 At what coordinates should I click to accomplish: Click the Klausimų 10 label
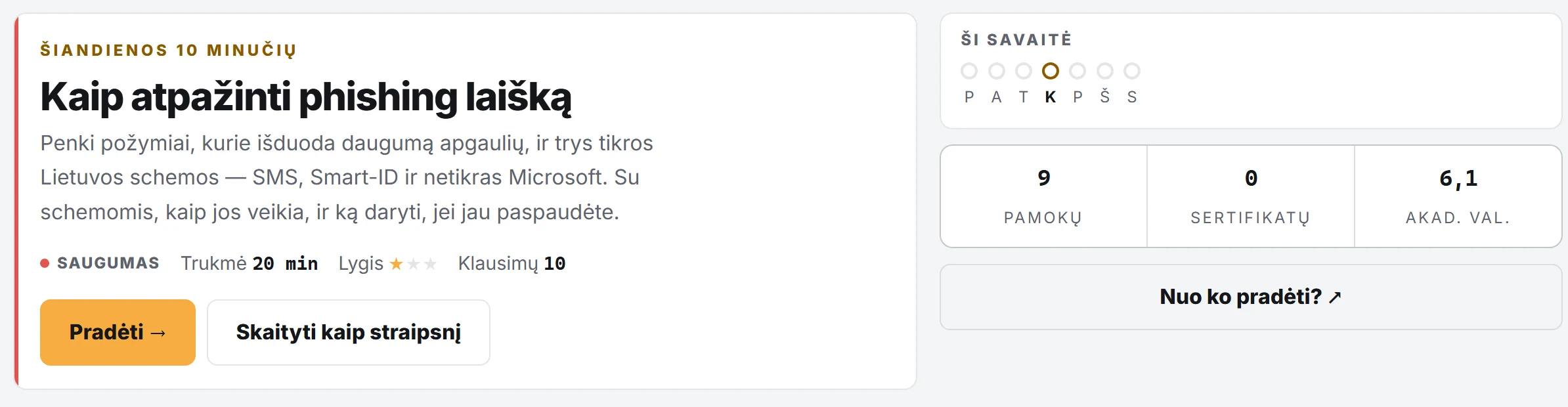point(512,263)
